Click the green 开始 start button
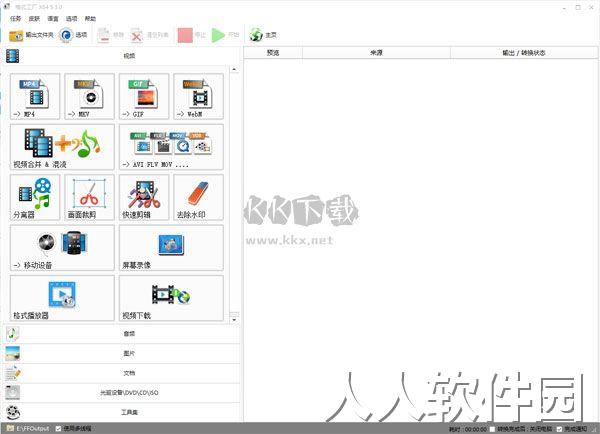This screenshot has width=600, height=434. [225, 35]
